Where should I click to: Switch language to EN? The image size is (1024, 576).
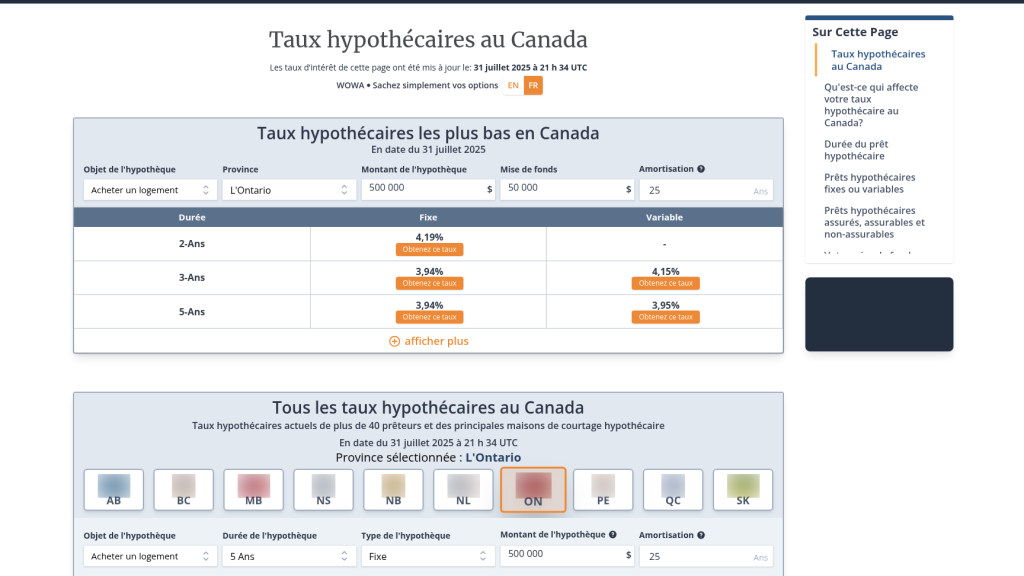click(513, 86)
